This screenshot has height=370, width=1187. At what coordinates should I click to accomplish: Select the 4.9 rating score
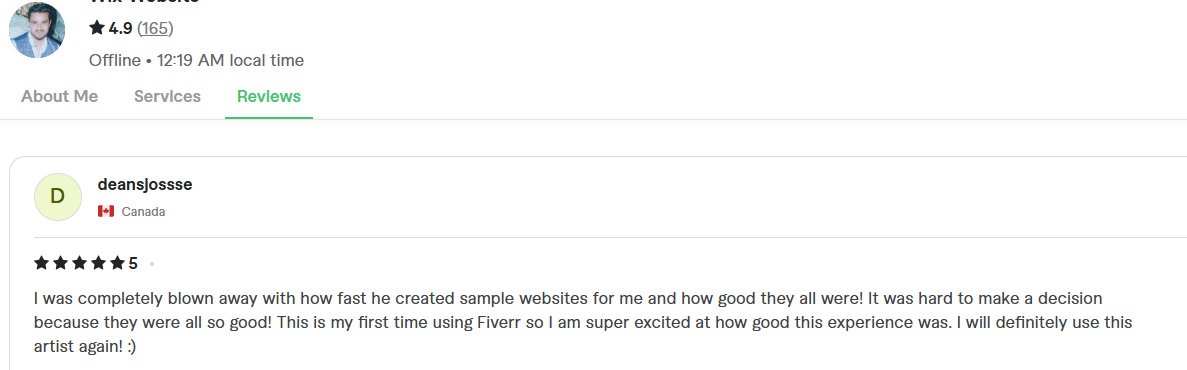tap(120, 29)
